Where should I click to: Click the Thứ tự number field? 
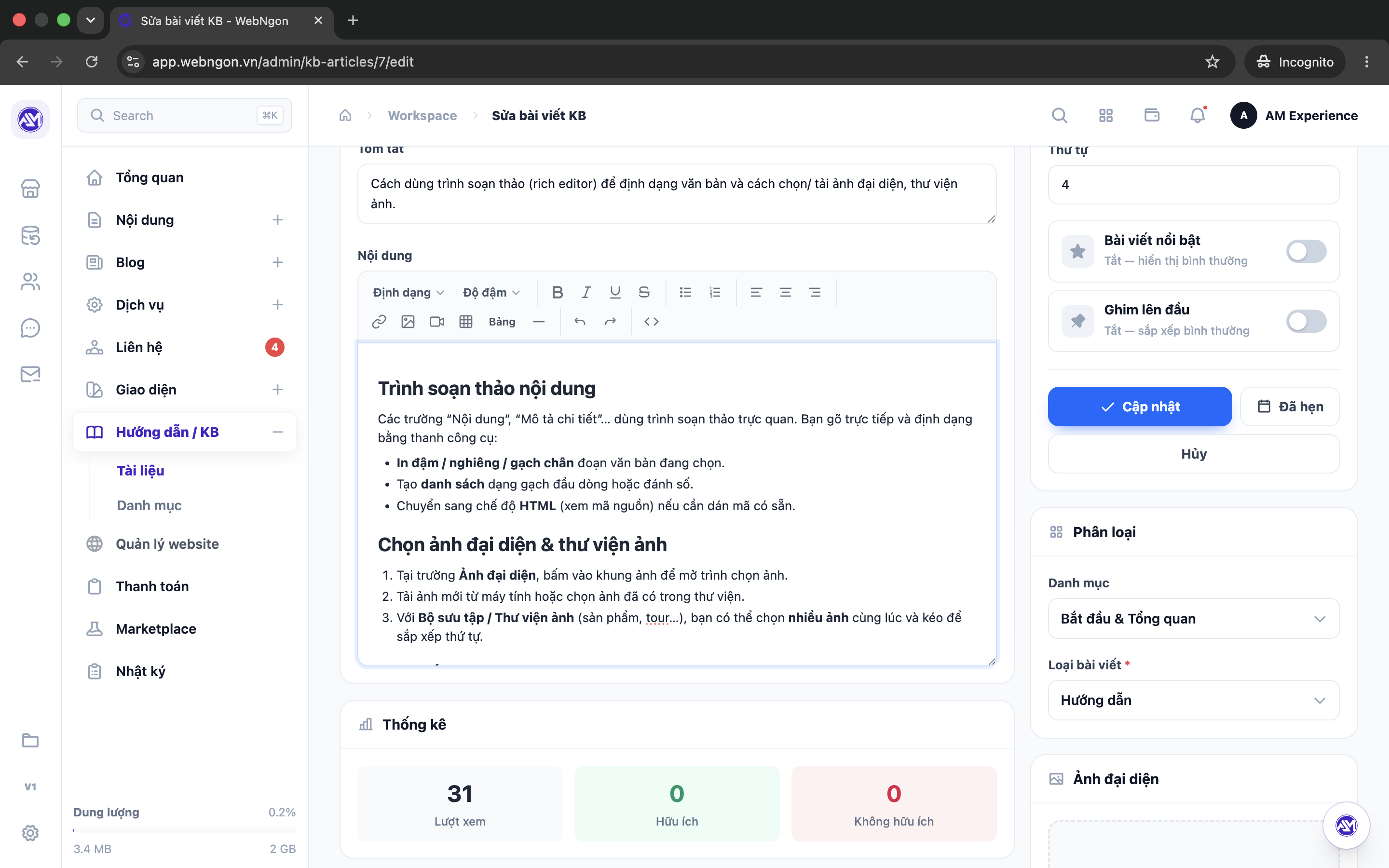click(x=1194, y=184)
